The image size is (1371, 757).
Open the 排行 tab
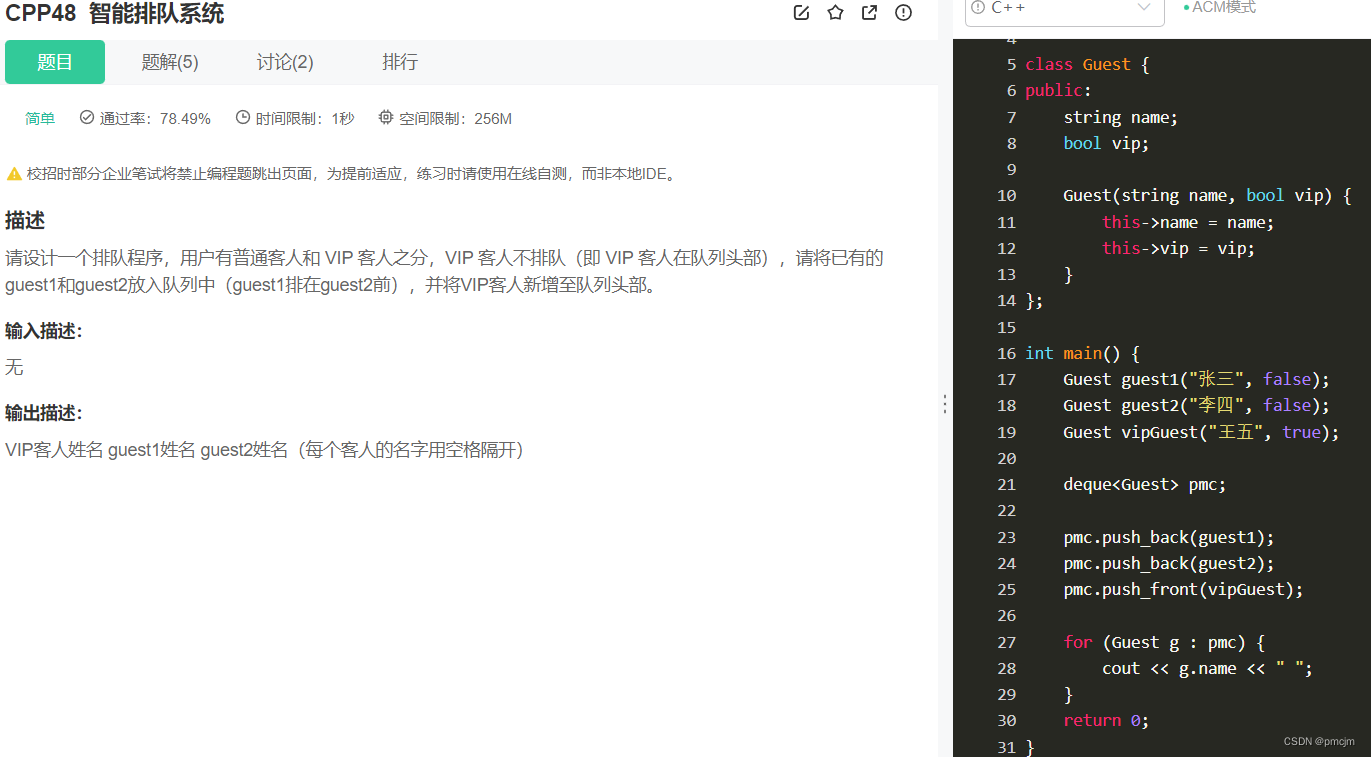pyautogui.click(x=400, y=62)
